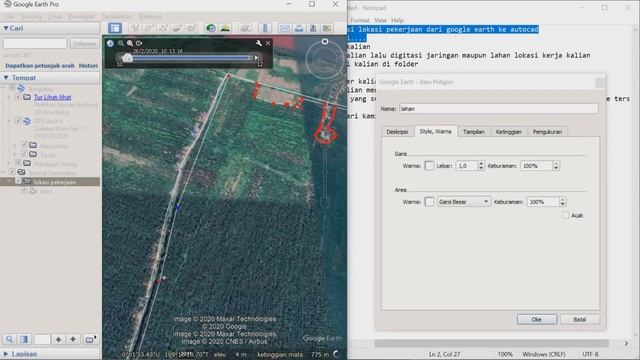Increase the Garis Lebar value by one step
The width and height of the screenshot is (640, 360).
[481, 163]
